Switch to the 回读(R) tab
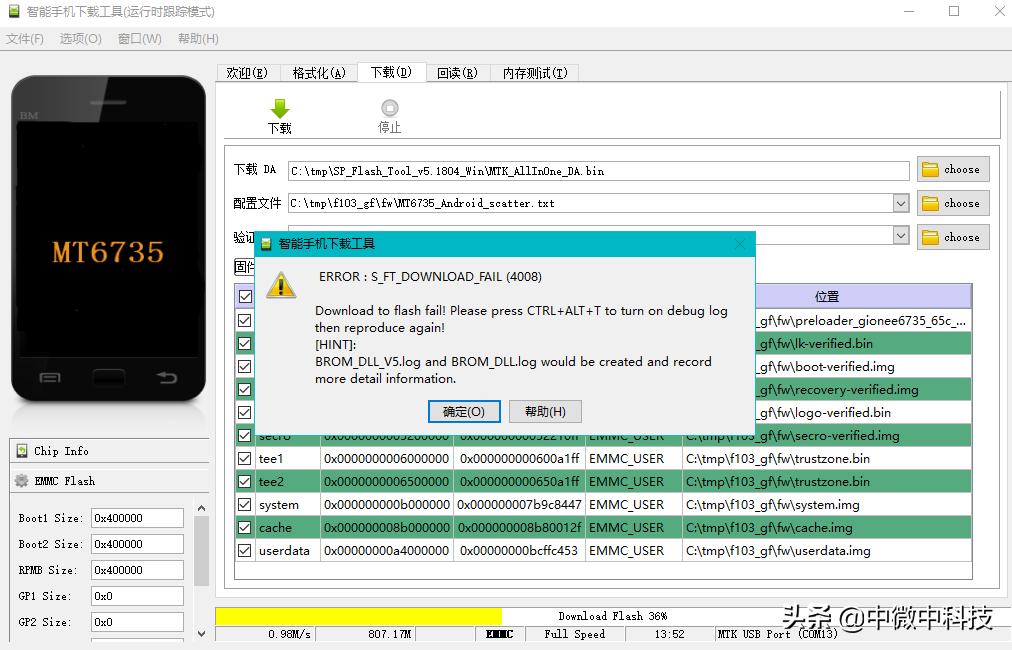 (457, 73)
